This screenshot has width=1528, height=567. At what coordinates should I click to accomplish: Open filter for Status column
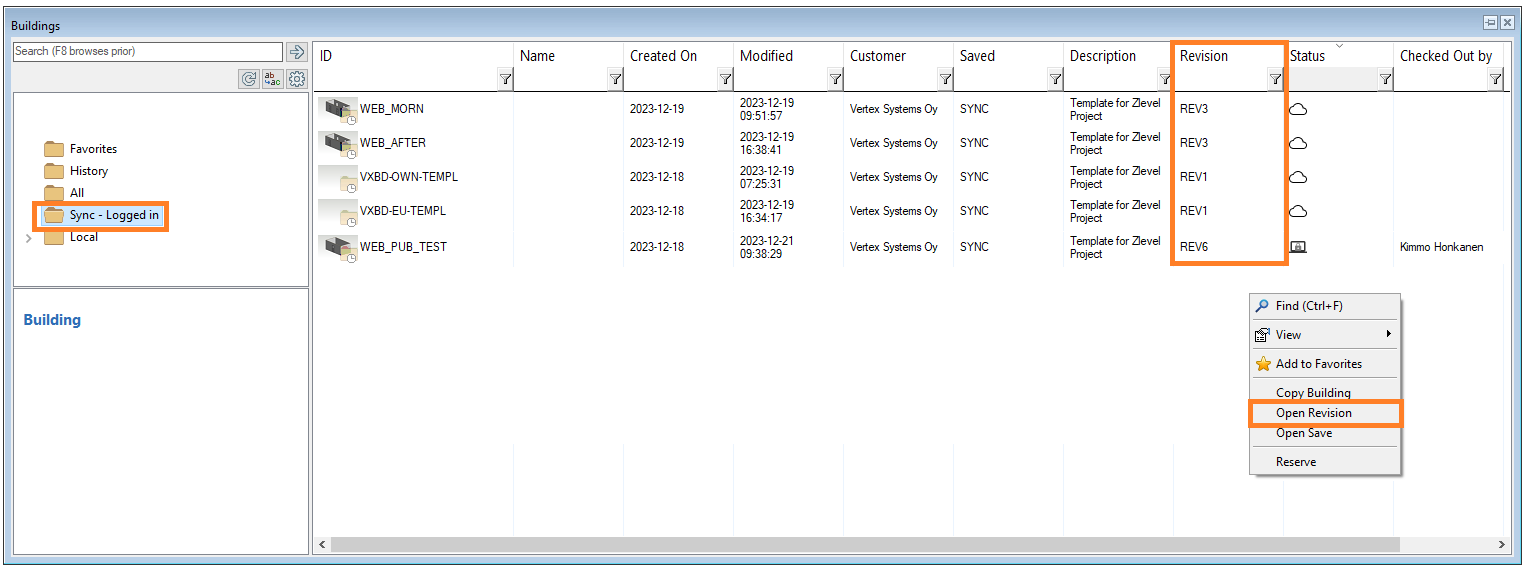click(1385, 80)
